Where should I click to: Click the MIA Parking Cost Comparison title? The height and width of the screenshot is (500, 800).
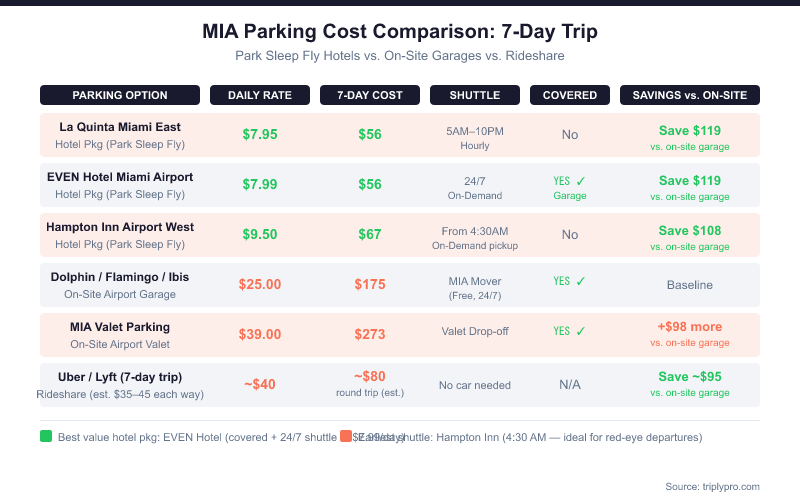point(400,32)
